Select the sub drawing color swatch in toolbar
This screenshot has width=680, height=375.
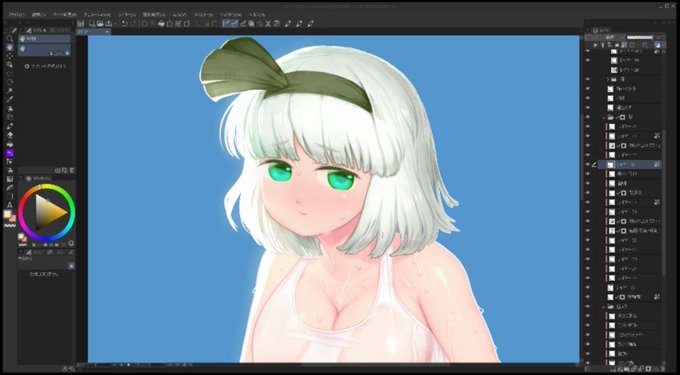(x=12, y=218)
